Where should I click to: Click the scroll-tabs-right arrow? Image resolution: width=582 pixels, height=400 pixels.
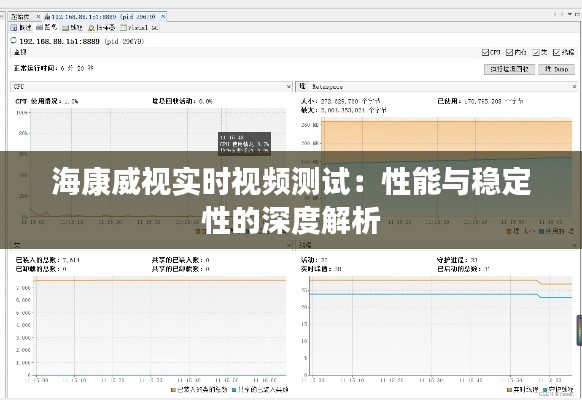tap(562, 14)
